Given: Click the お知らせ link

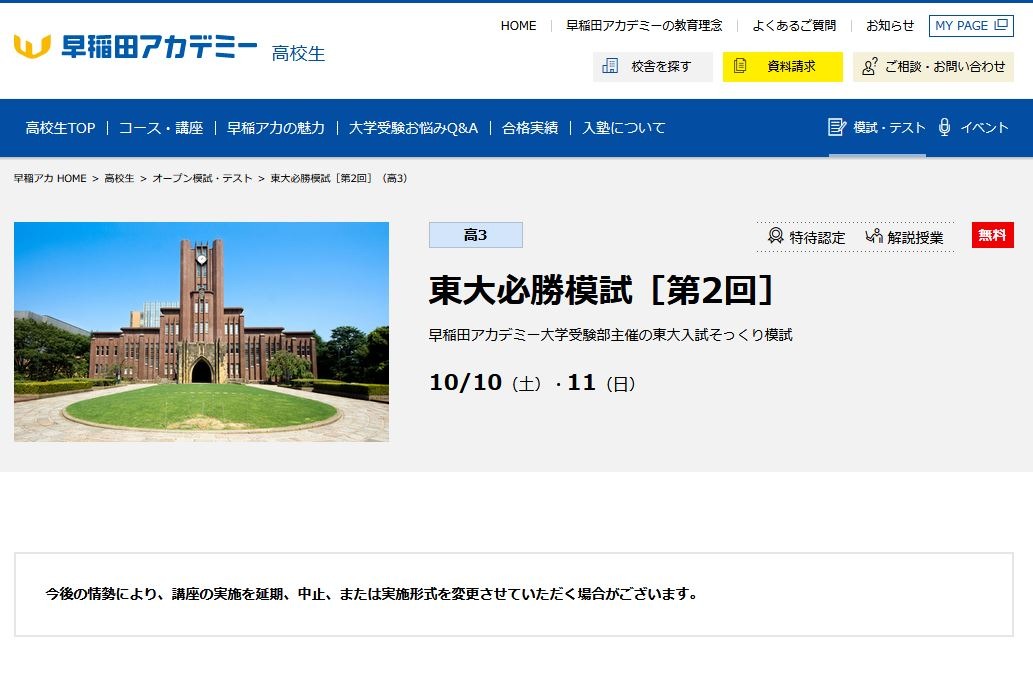Looking at the screenshot, I should pos(890,25).
